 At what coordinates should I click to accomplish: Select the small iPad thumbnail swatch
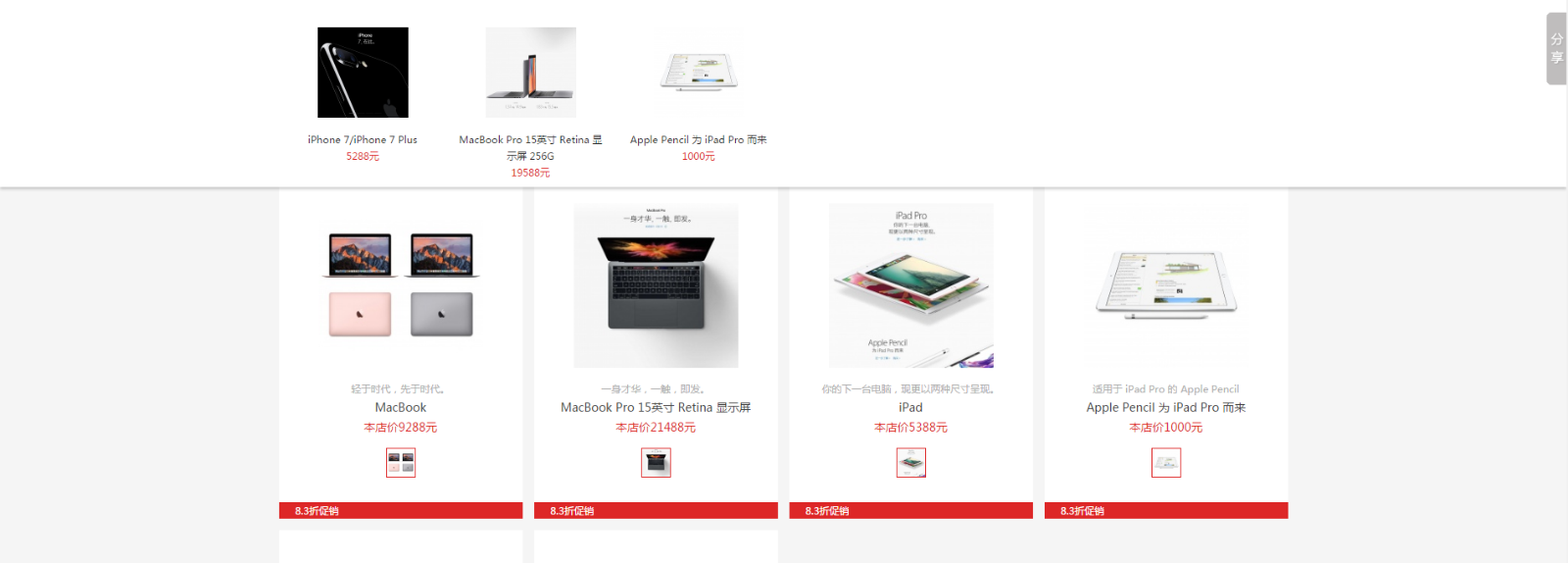click(911, 463)
